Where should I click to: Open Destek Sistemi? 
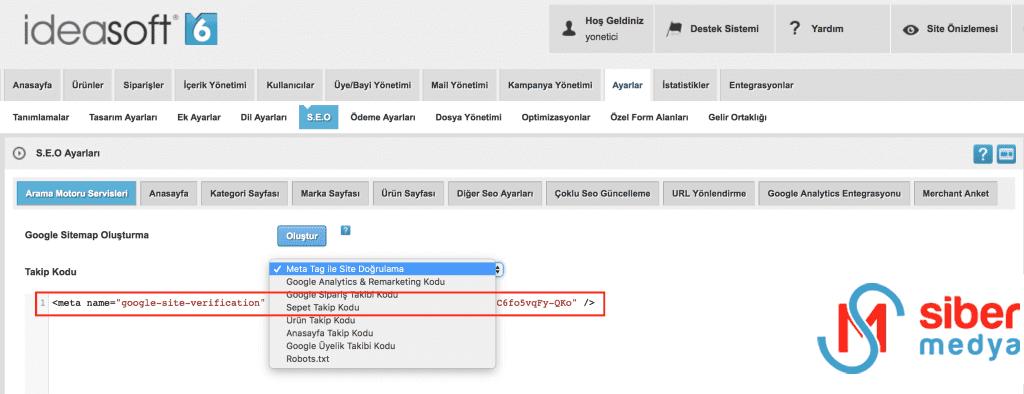tap(714, 29)
